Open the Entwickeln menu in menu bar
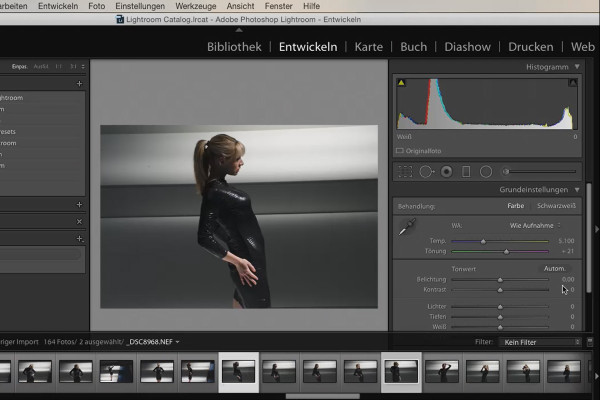The width and height of the screenshot is (600, 400). pyautogui.click(x=58, y=6)
